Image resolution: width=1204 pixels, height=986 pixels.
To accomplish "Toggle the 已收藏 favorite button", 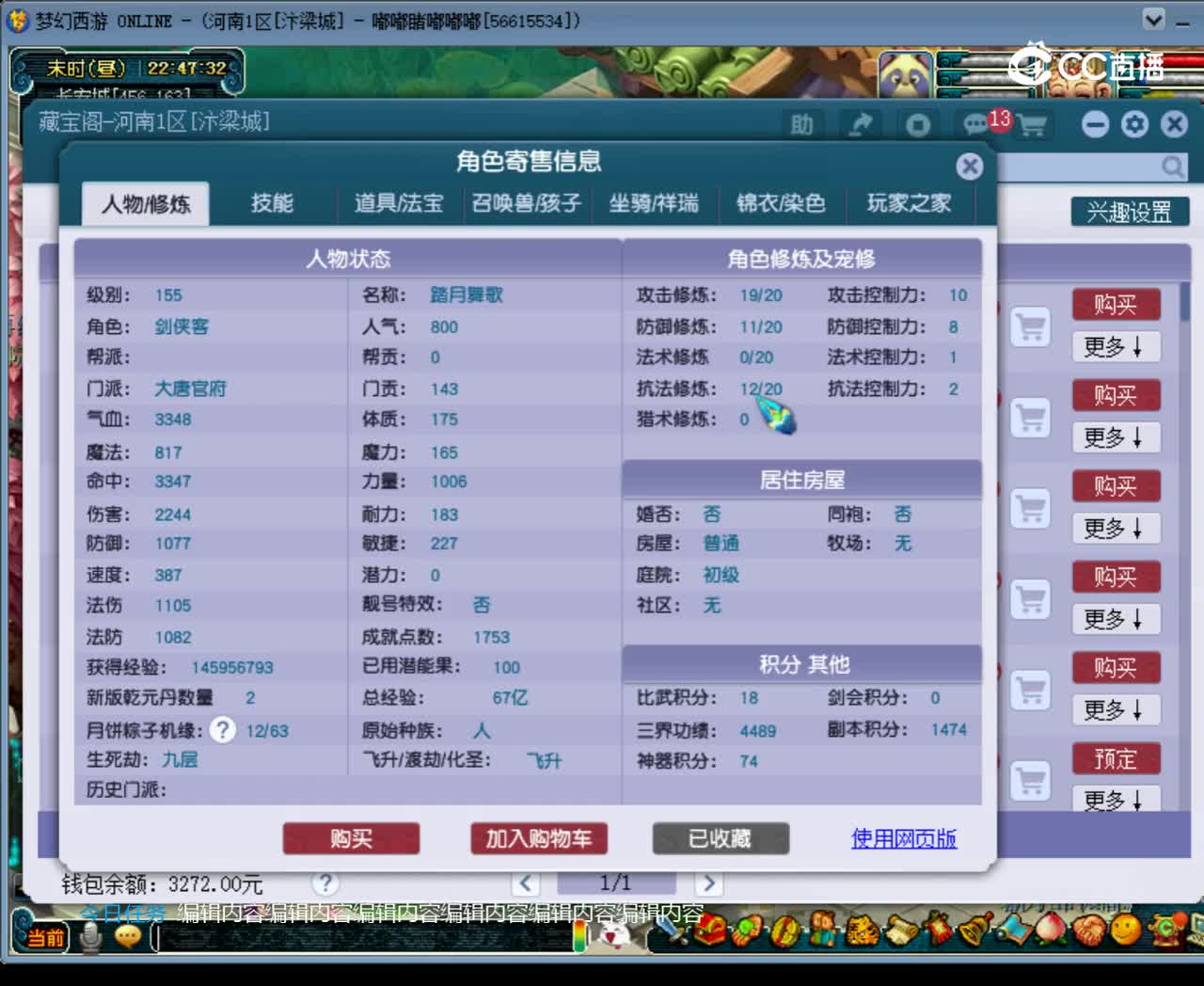I will [x=721, y=838].
